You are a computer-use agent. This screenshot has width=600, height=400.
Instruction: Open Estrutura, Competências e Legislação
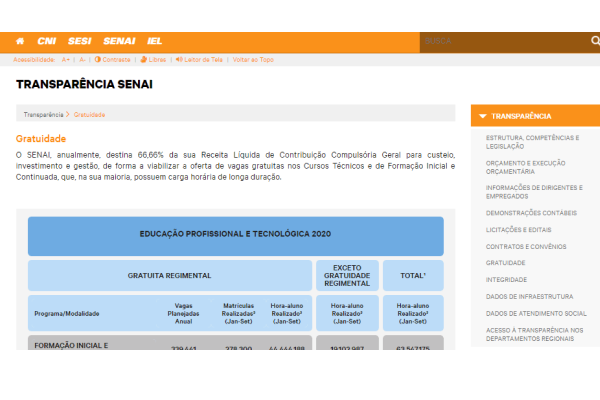point(532,142)
